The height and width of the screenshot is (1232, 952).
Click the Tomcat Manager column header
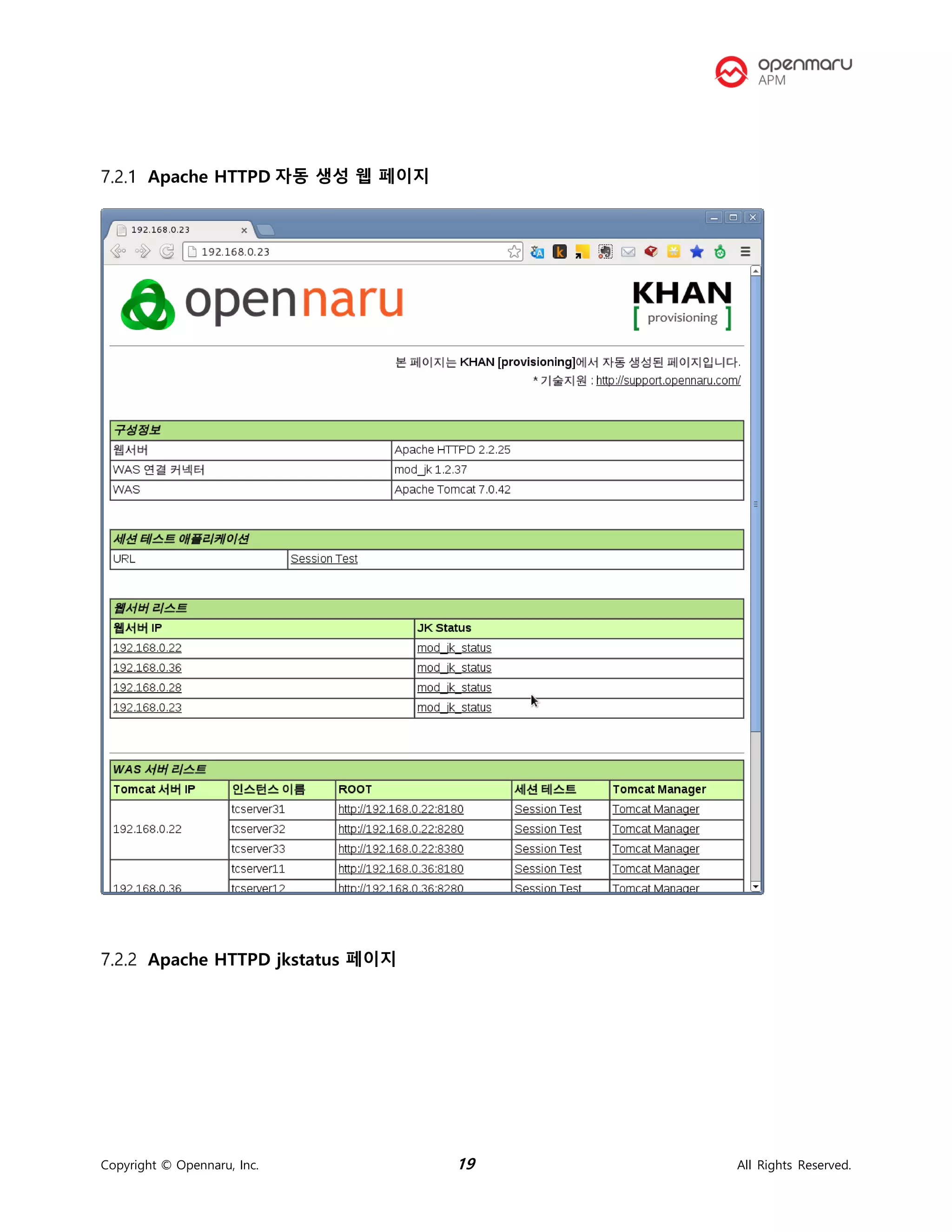676,789
